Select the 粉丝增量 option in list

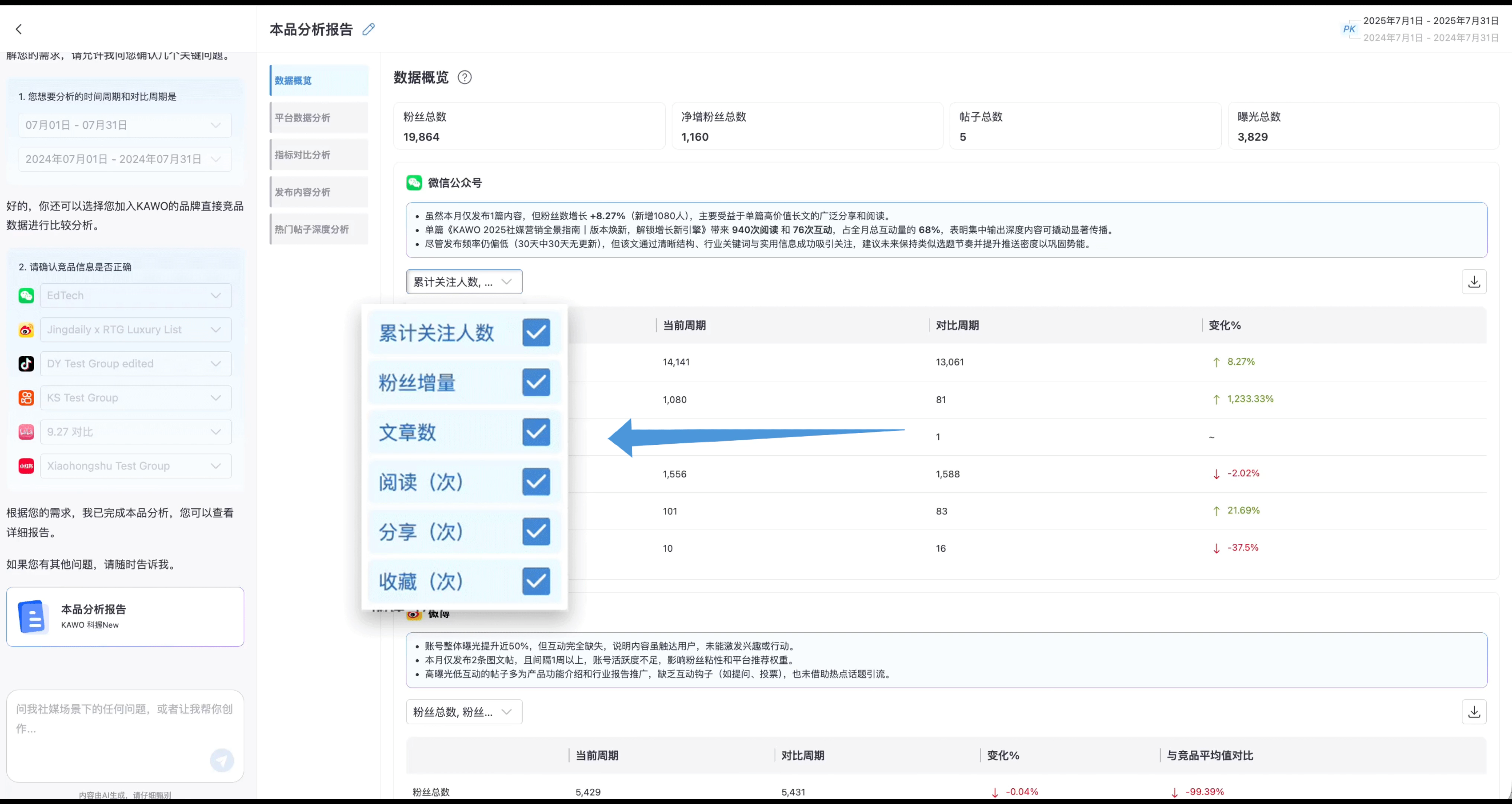pyautogui.click(x=417, y=383)
